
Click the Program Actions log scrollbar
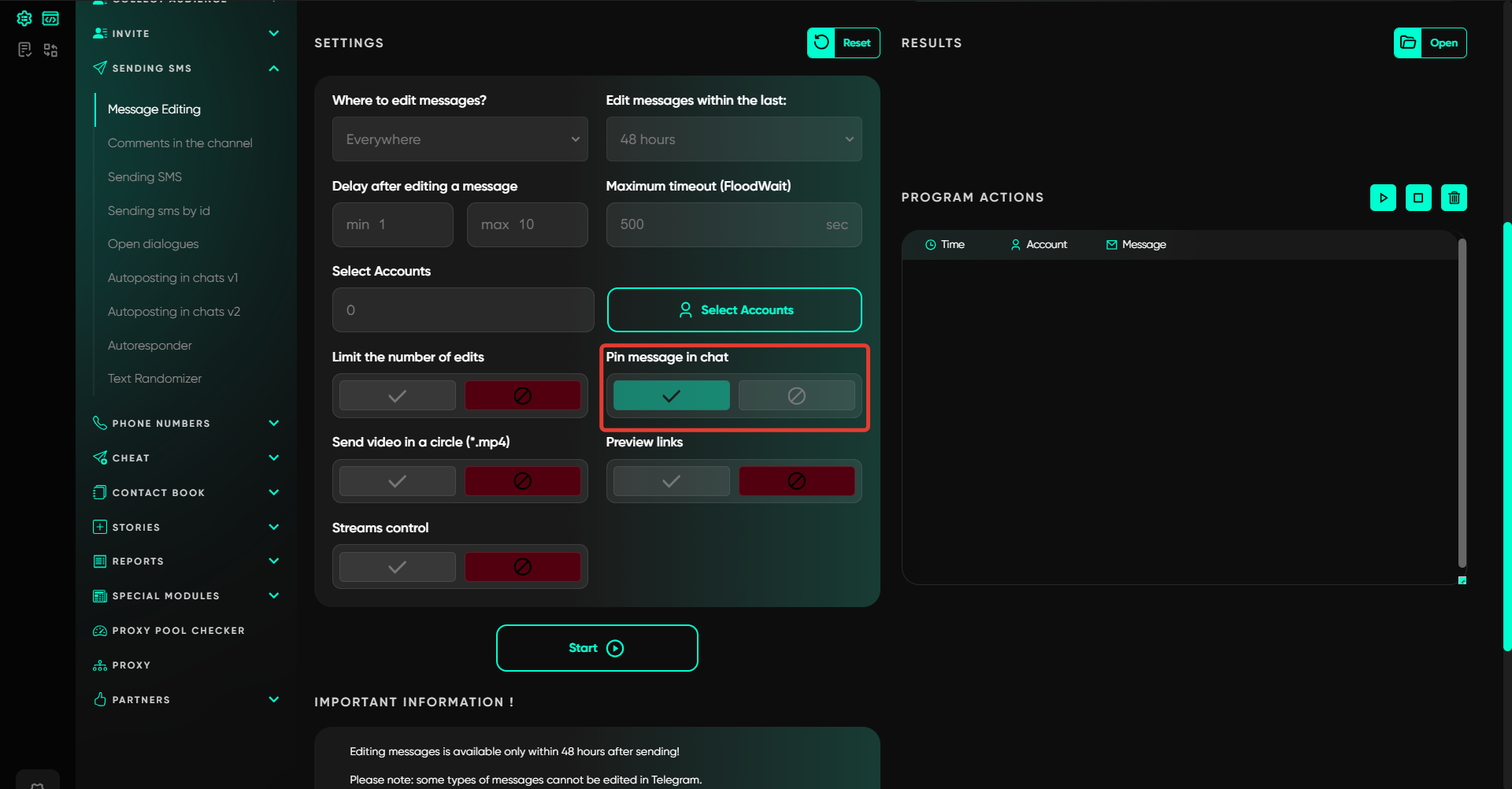(1462, 402)
